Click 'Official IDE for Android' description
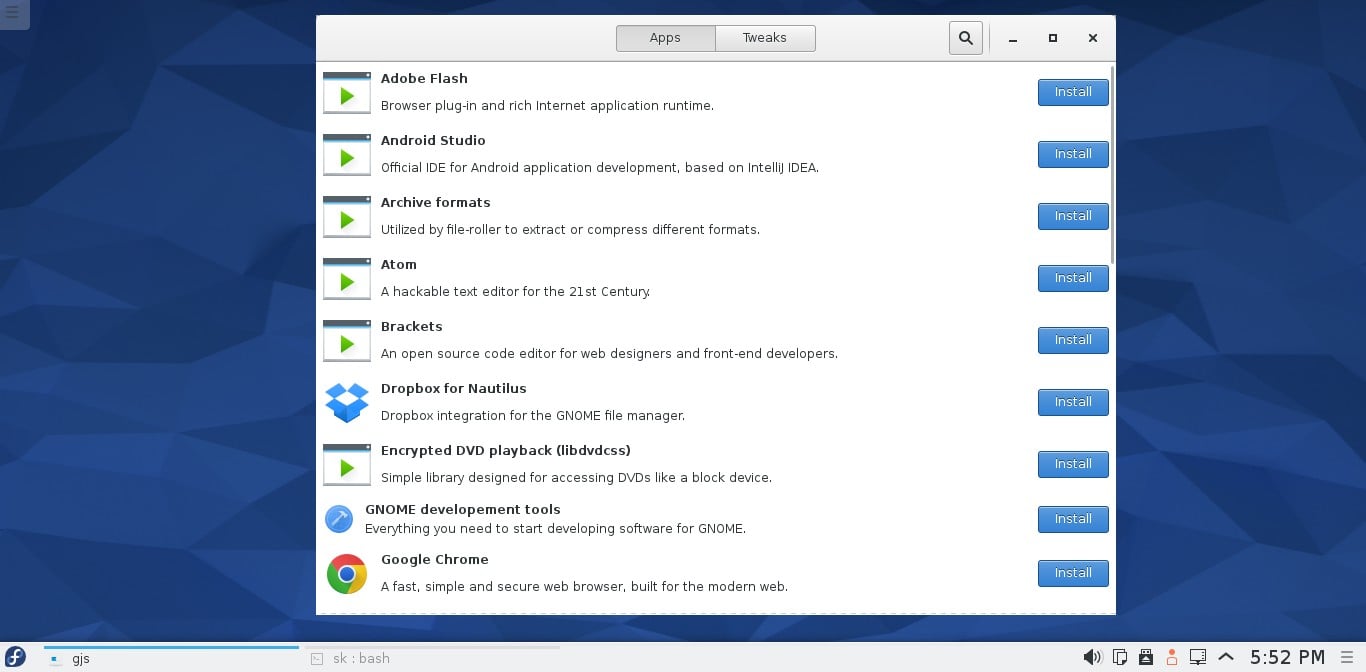Viewport: 1366px width, 672px height. click(600, 168)
